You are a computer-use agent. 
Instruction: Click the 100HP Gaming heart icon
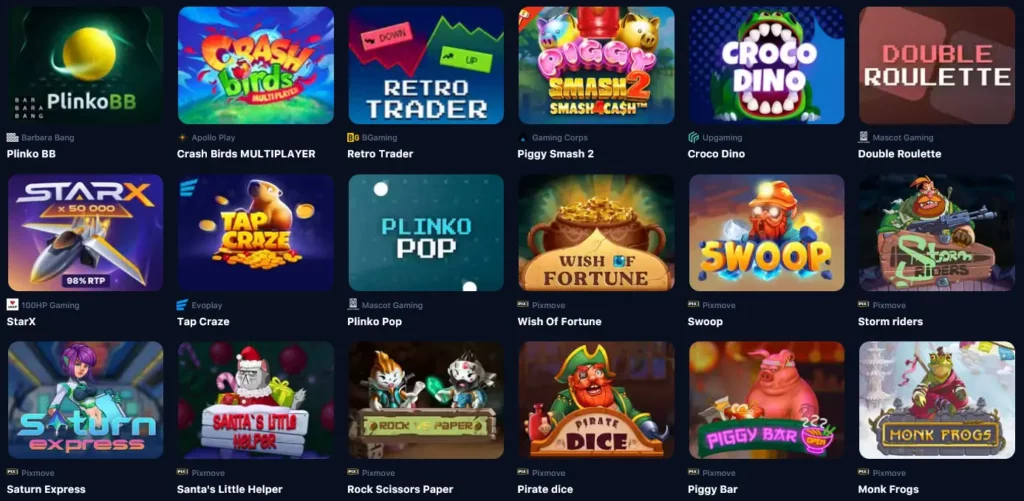pos(12,305)
